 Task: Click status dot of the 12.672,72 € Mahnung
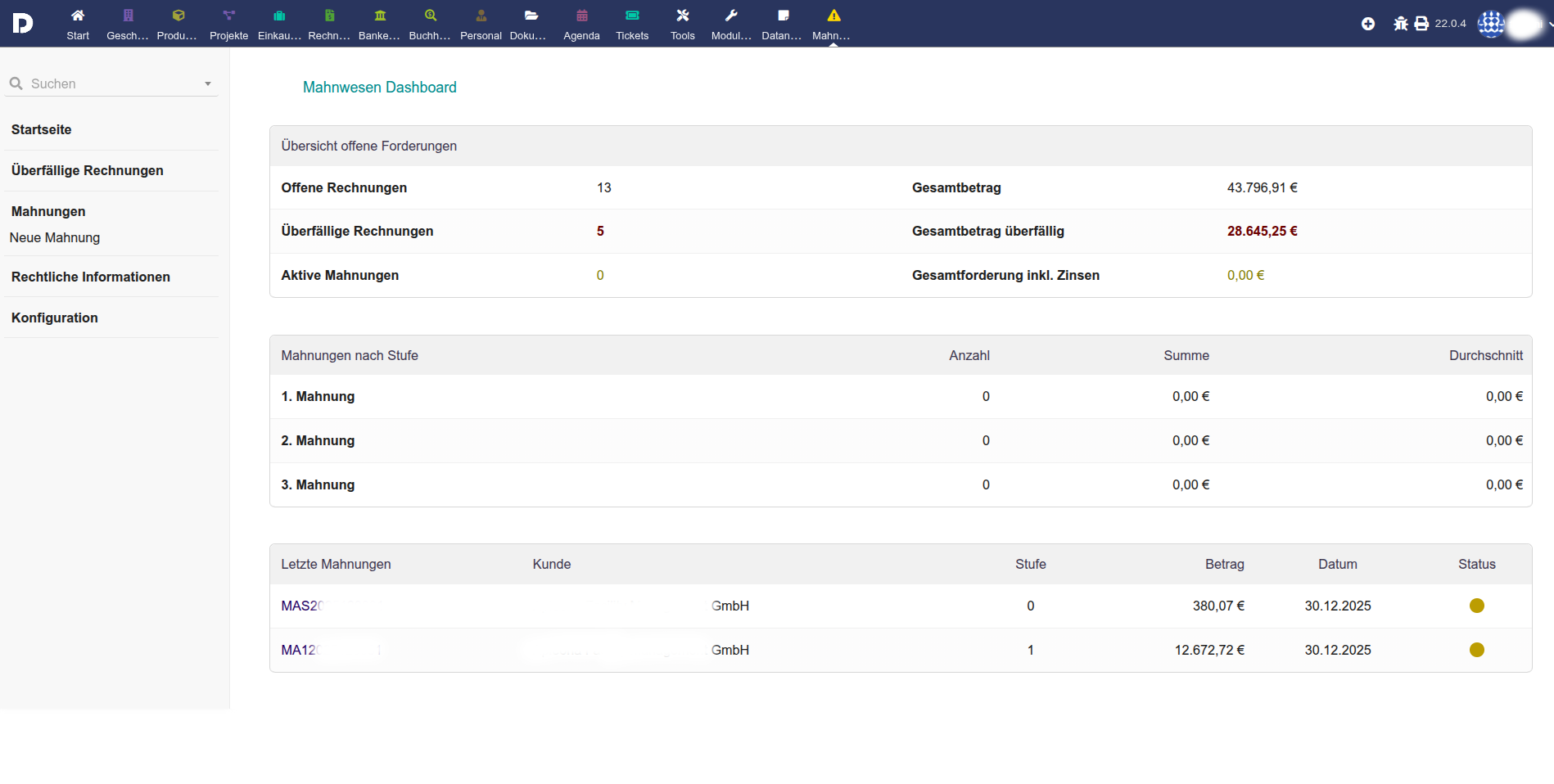1476,650
